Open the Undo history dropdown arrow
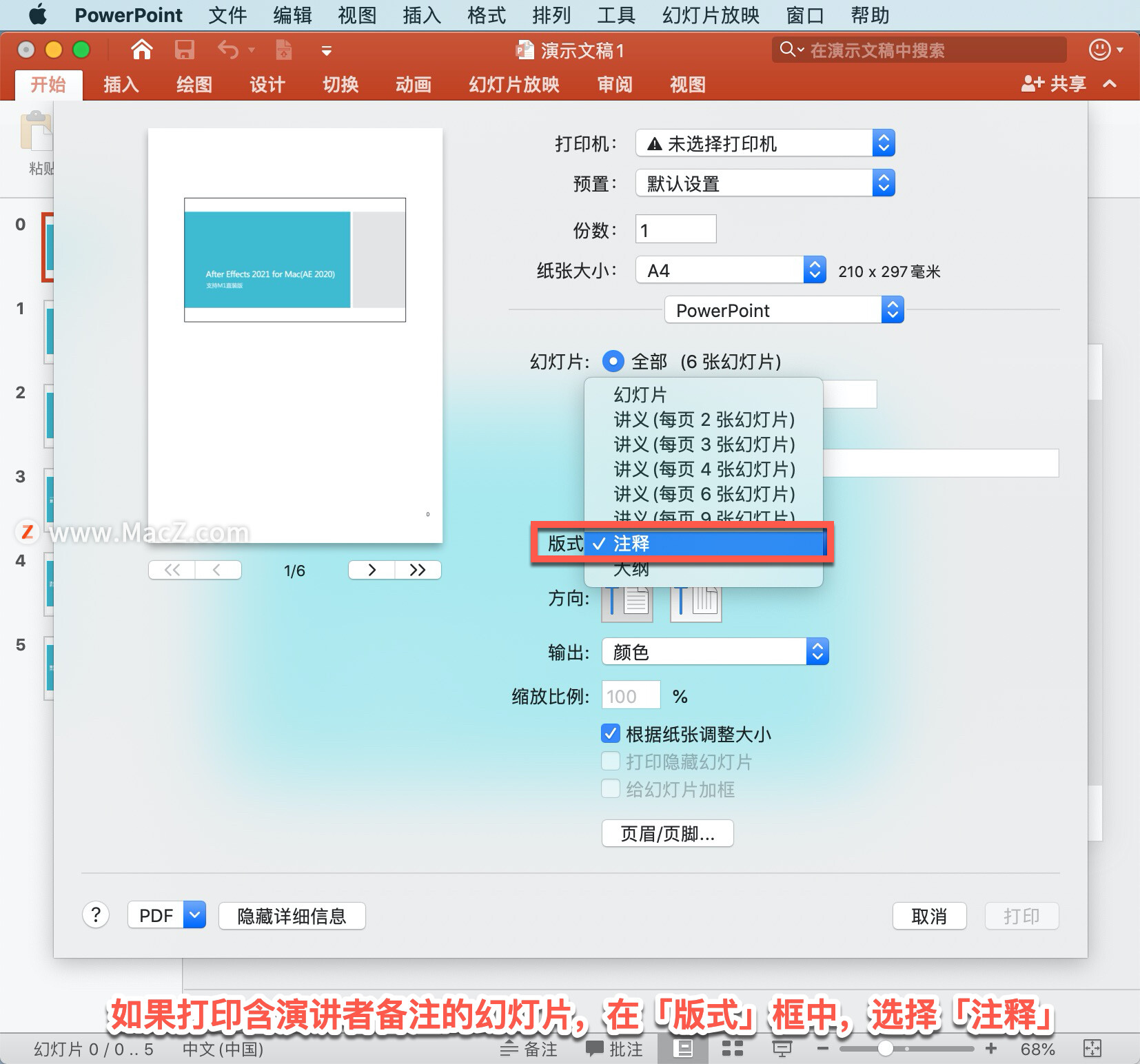The height and width of the screenshot is (1064, 1140). [x=252, y=50]
